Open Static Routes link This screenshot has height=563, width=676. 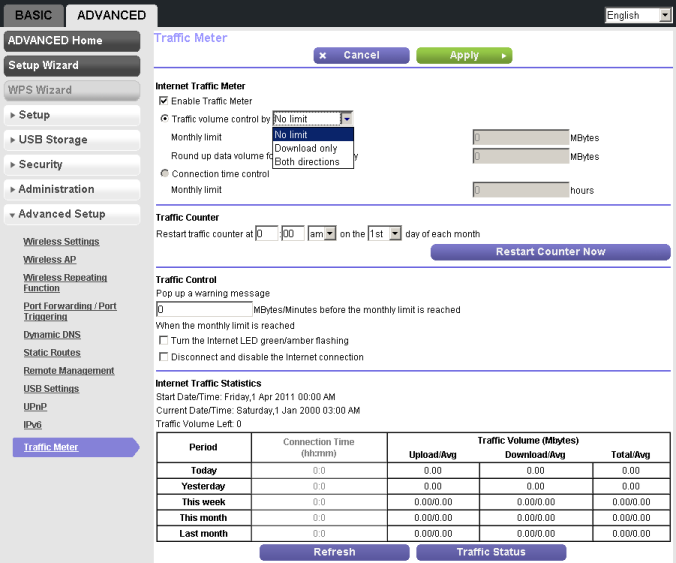[52, 353]
